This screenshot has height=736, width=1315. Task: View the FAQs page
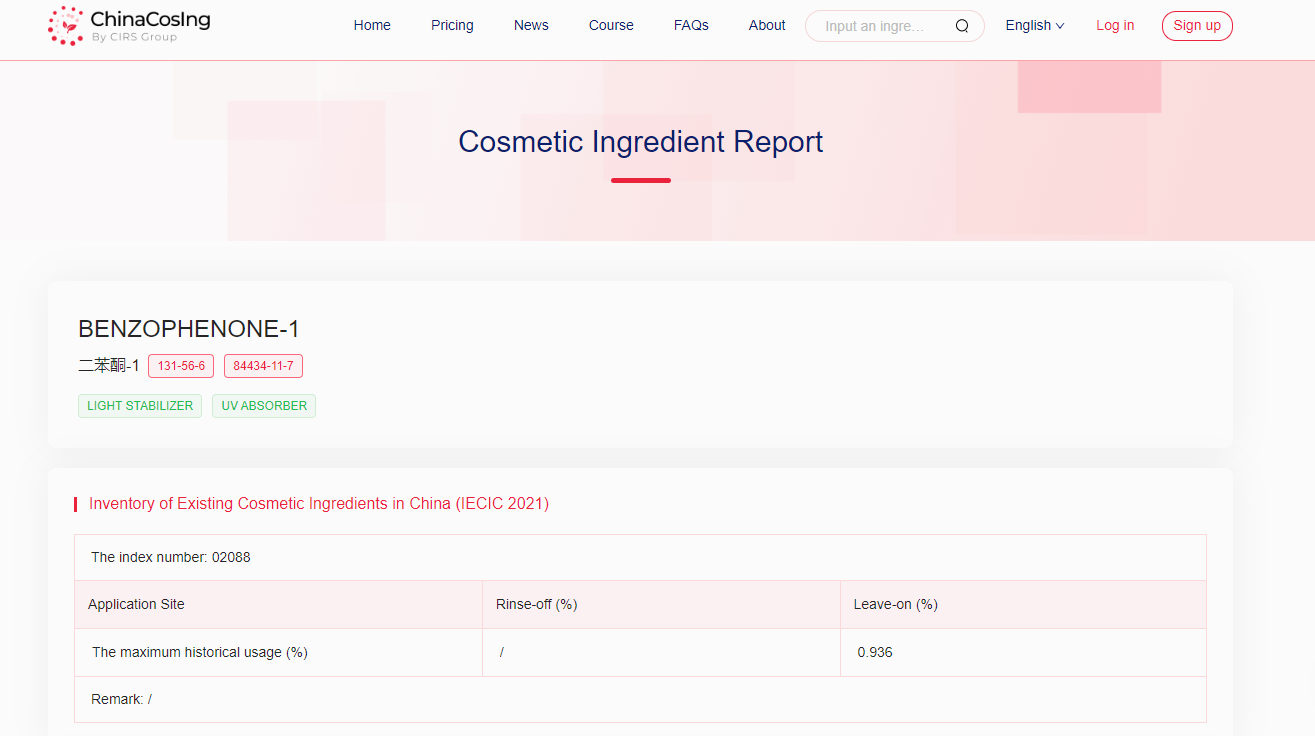(x=691, y=26)
